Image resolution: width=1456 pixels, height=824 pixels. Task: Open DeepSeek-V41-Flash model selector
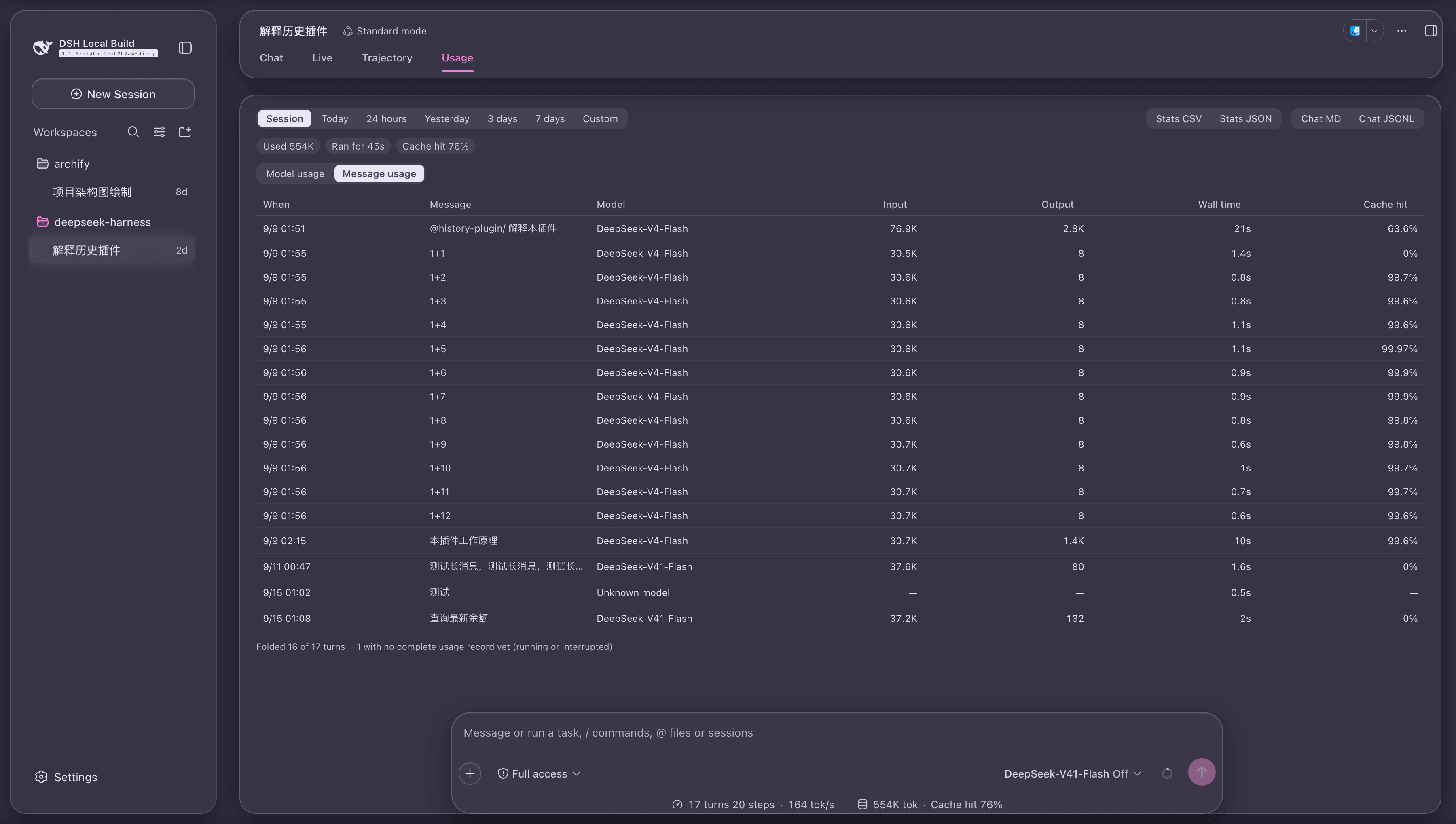(1072, 773)
